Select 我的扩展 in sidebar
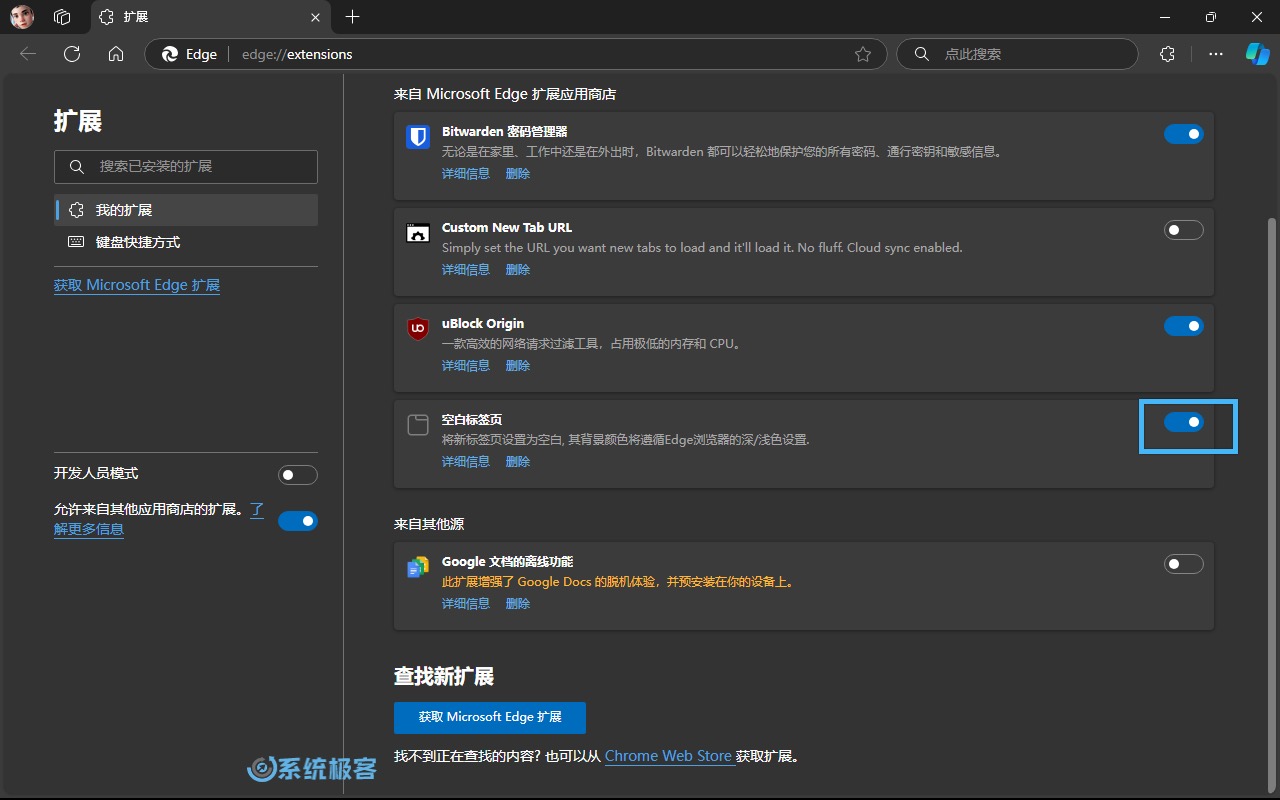 point(186,210)
